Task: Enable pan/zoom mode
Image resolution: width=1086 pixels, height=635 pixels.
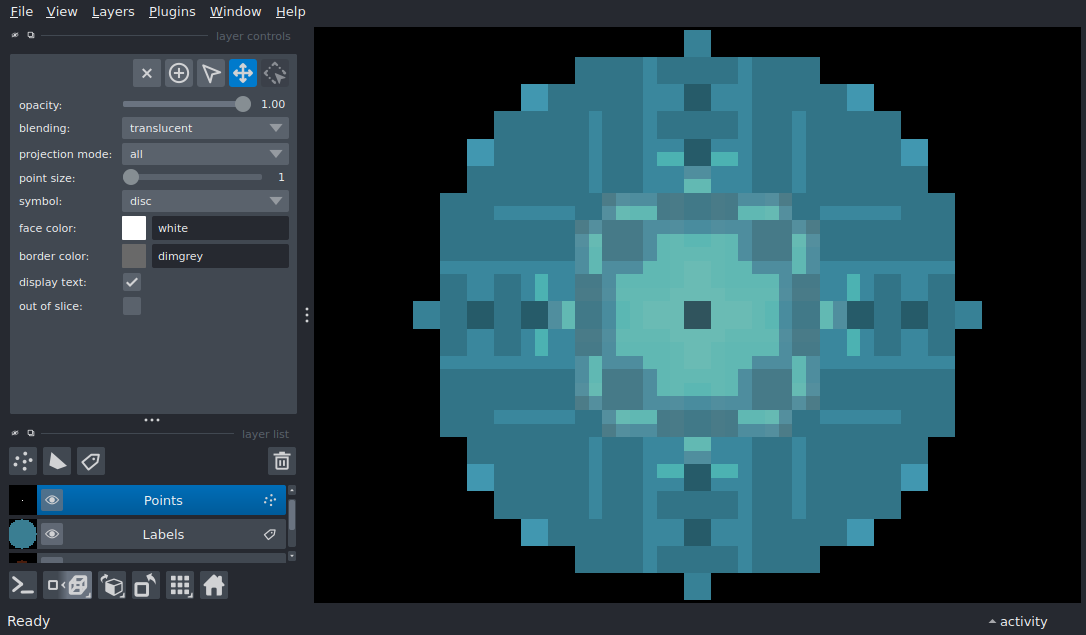Action: coord(243,73)
